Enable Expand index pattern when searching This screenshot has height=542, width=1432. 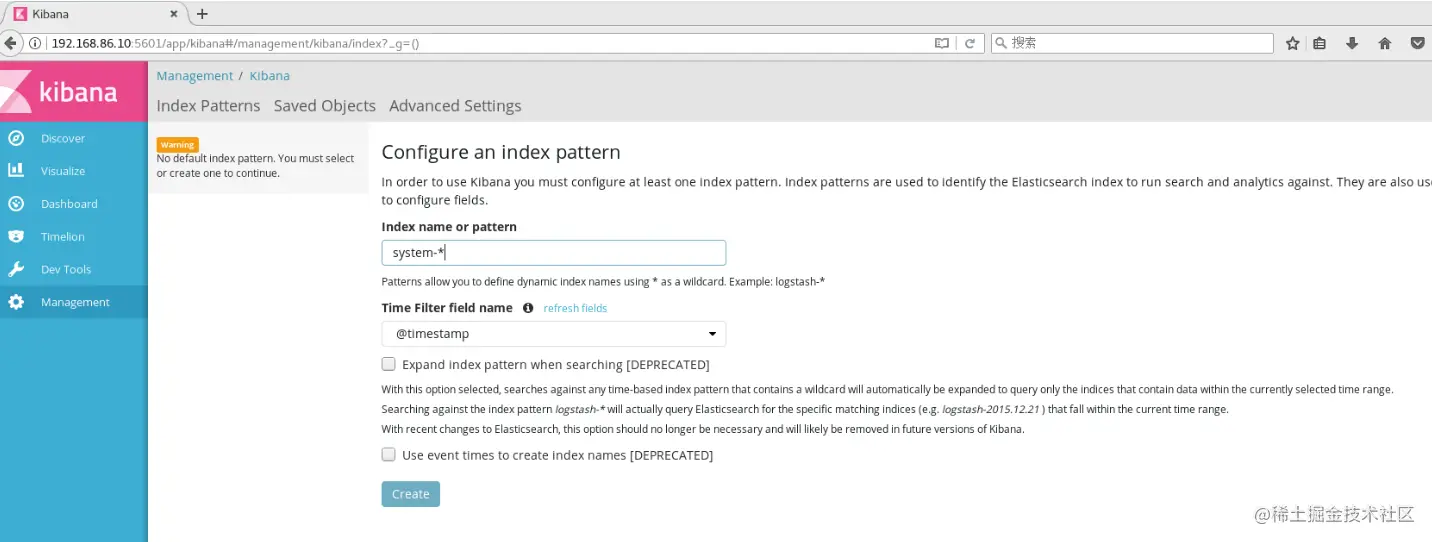point(389,364)
